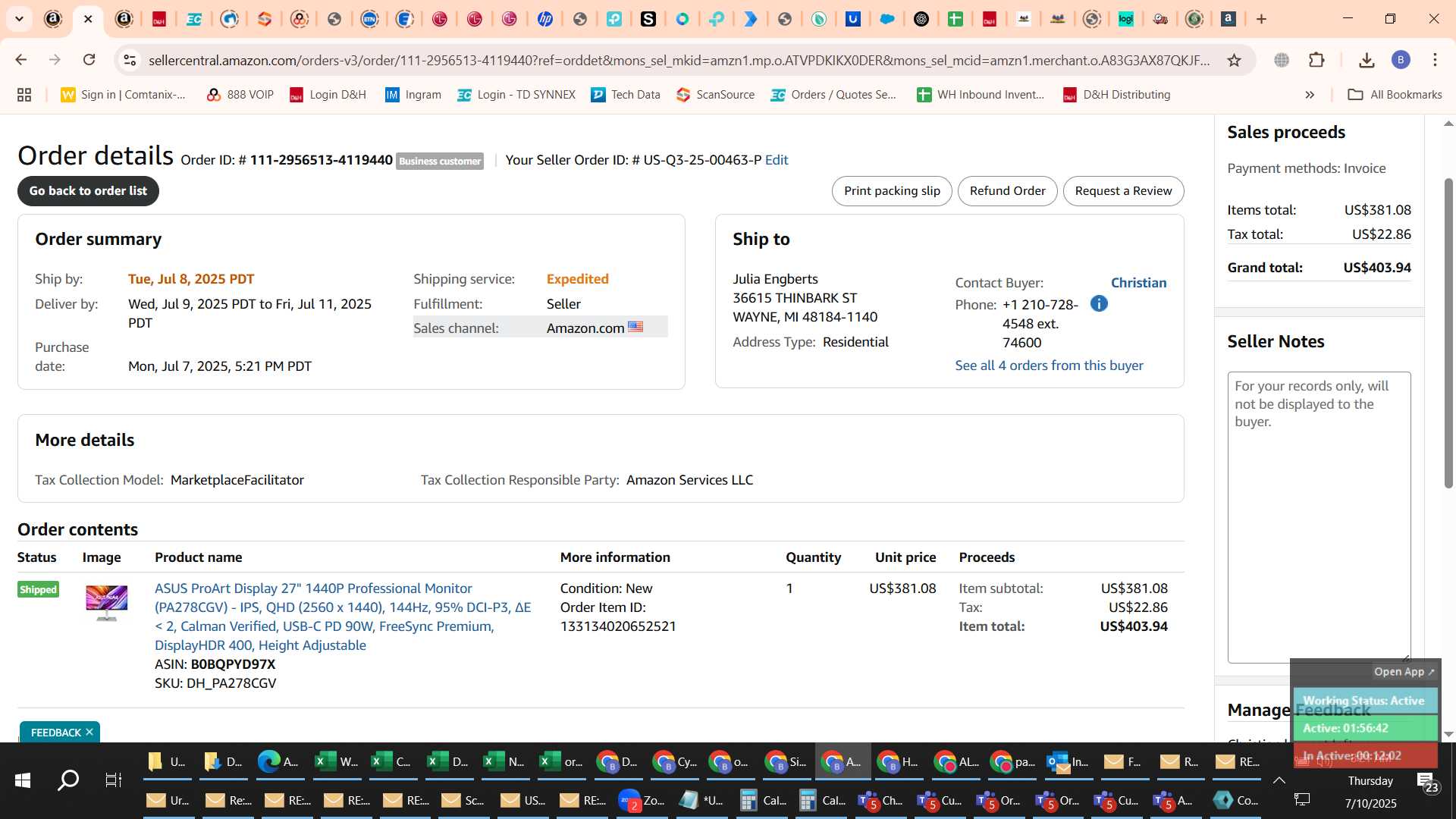Open the ASUS ProArt Display product link
The image size is (1456, 819).
coord(343,617)
